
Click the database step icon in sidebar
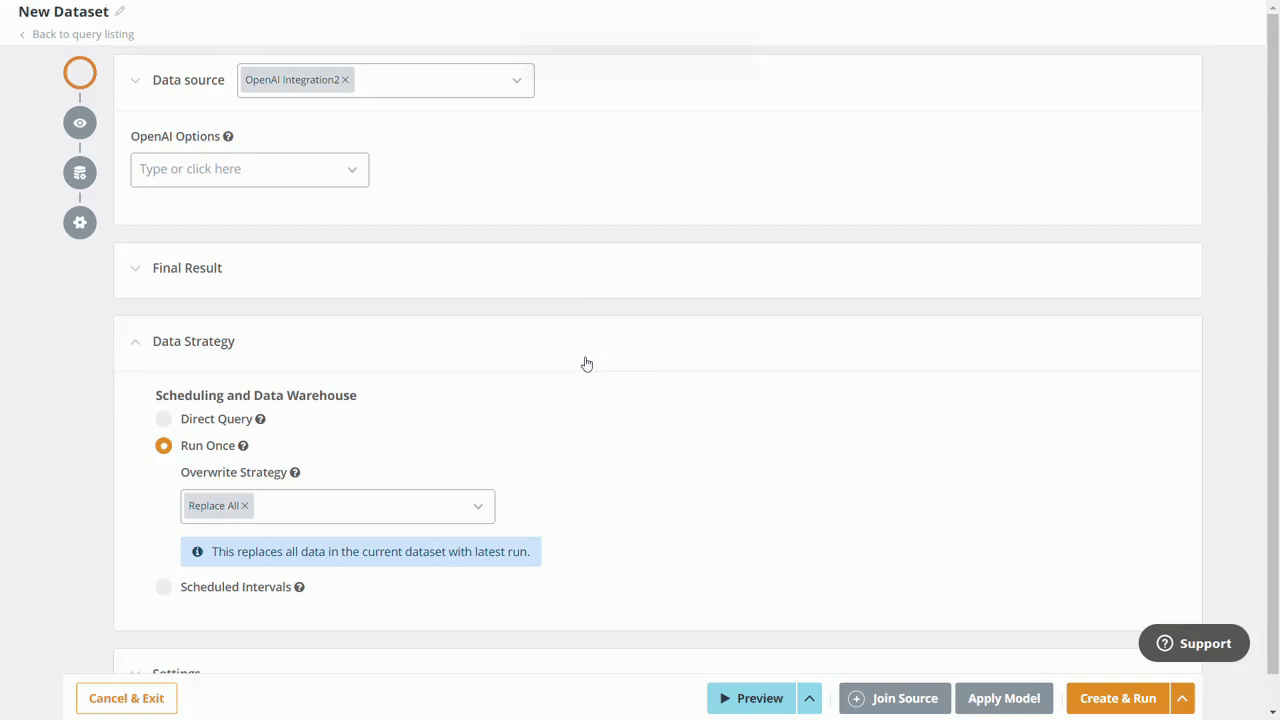tap(80, 173)
